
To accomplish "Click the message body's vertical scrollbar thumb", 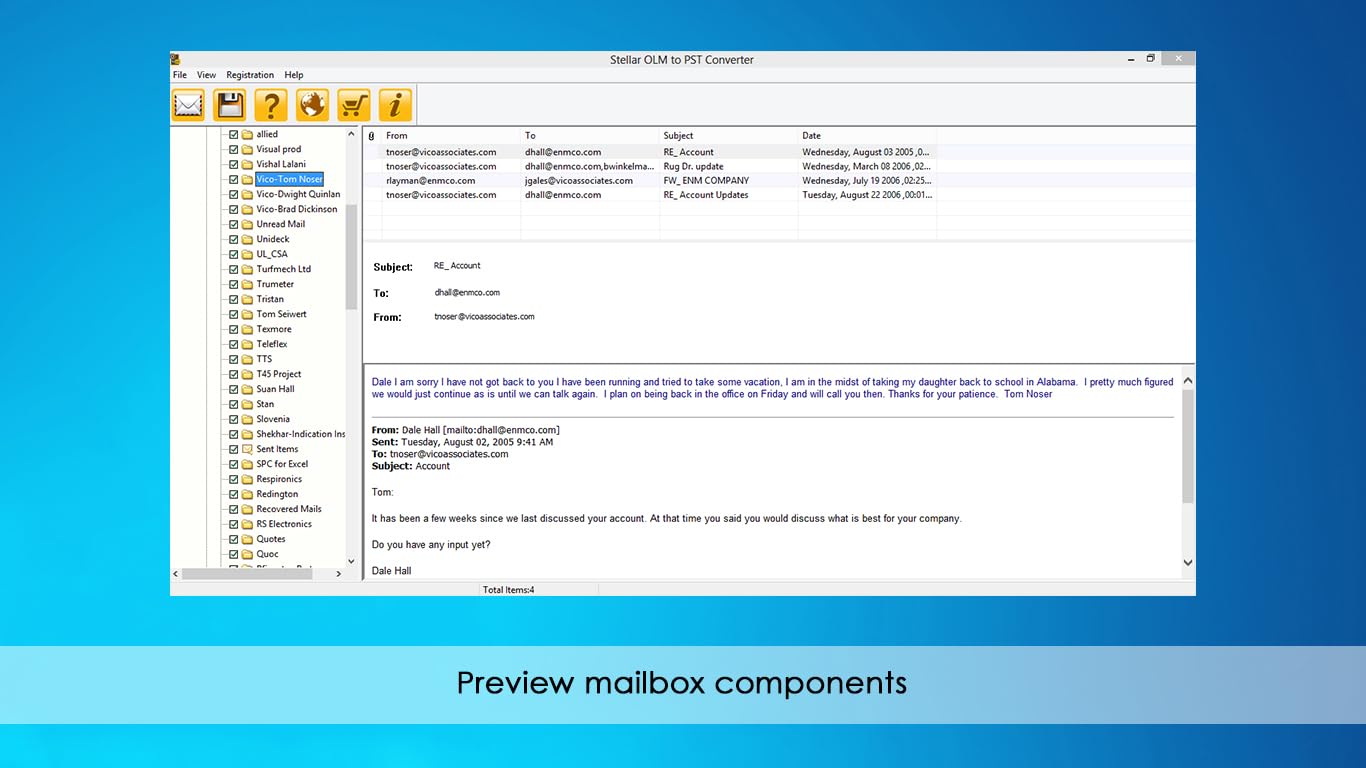I will (x=1188, y=446).
